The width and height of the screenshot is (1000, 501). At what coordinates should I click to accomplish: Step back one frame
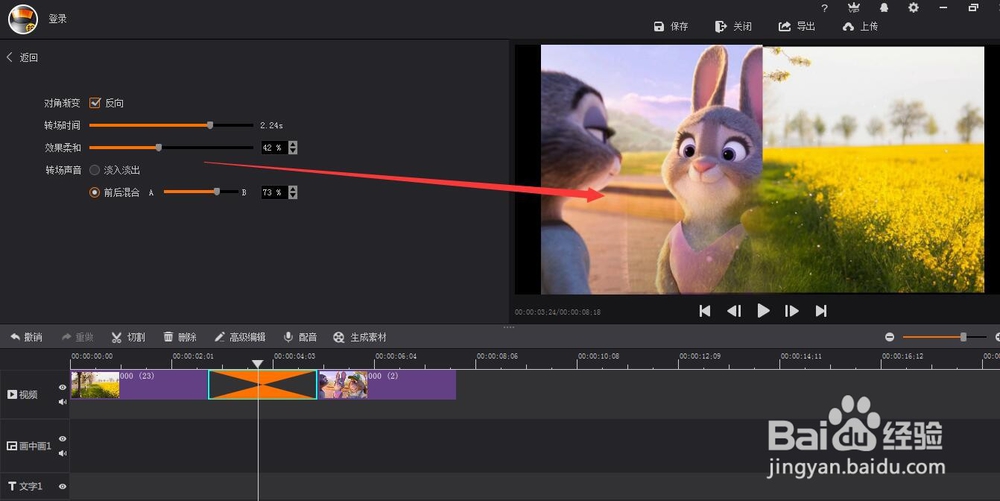734,311
